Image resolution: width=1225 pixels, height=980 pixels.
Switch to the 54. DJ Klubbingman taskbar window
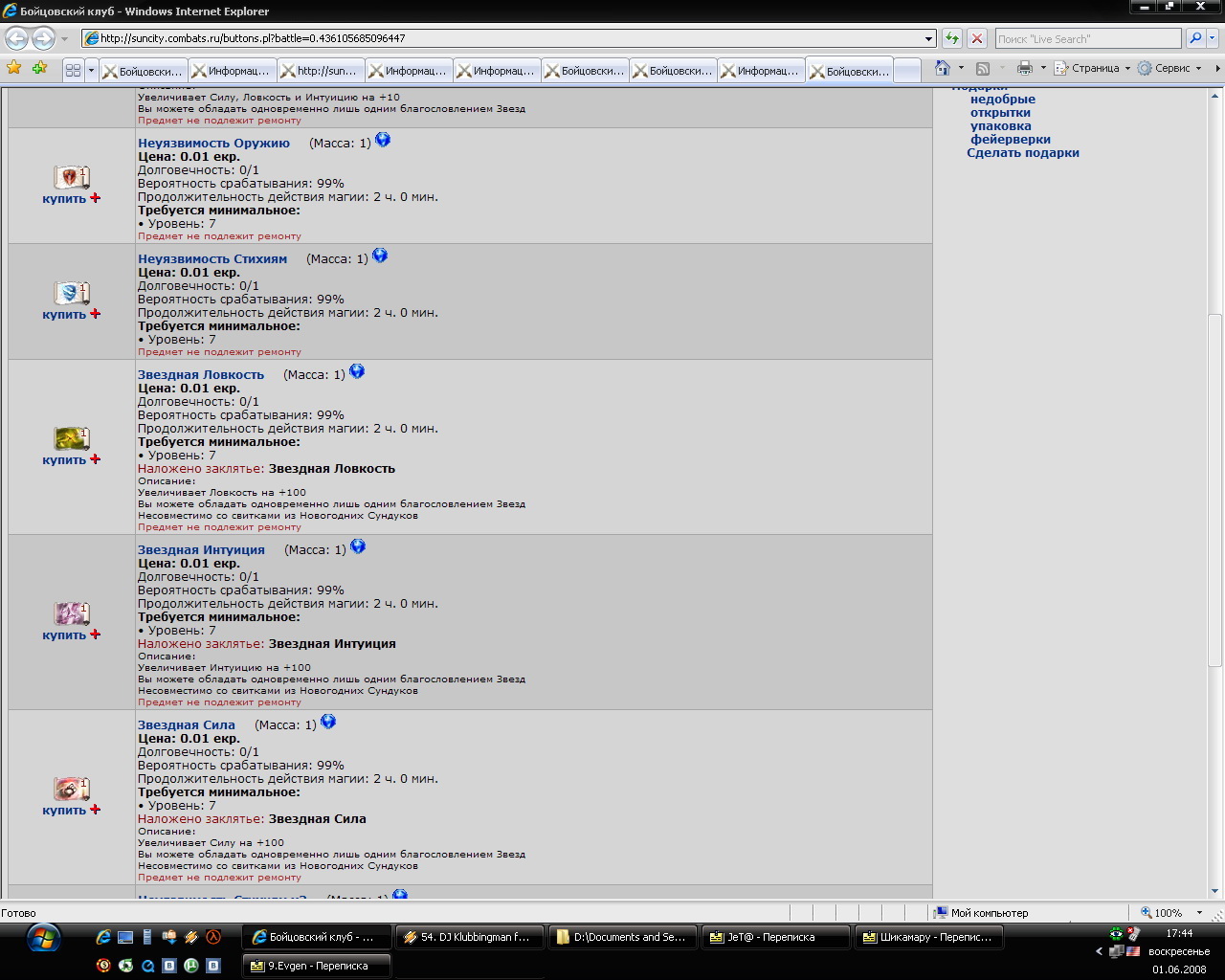coord(469,937)
